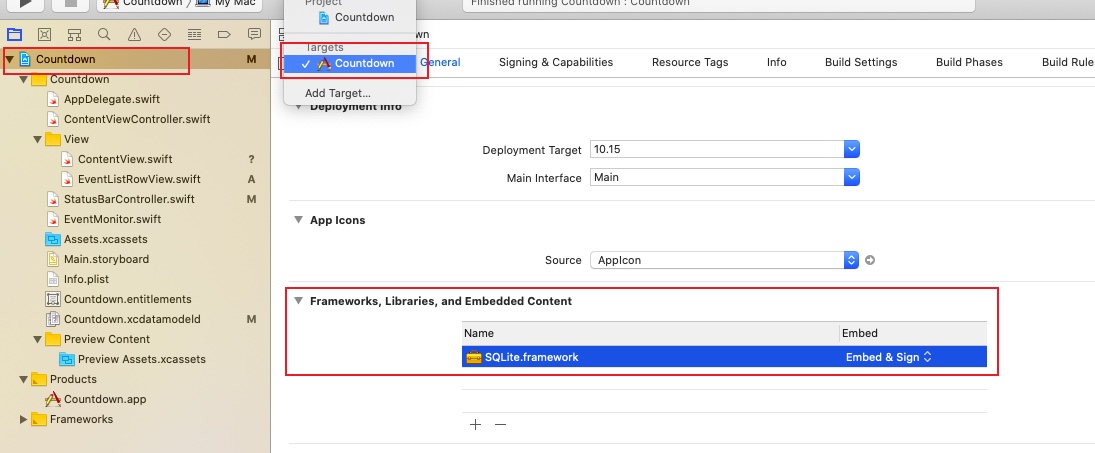1095x453 pixels.
Task: Switch to the Signing & Capabilities tab
Action: tap(555, 62)
